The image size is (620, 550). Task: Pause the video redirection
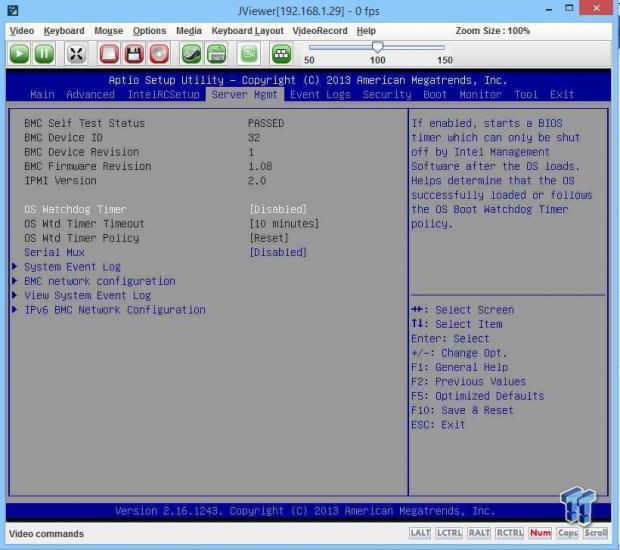coord(44,54)
